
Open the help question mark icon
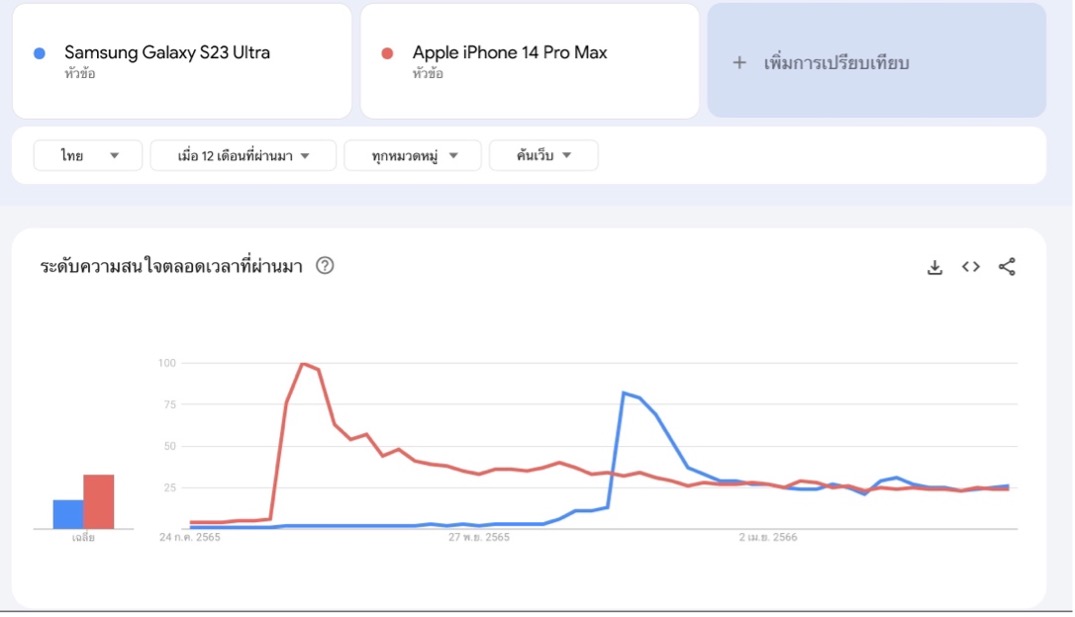(x=325, y=265)
